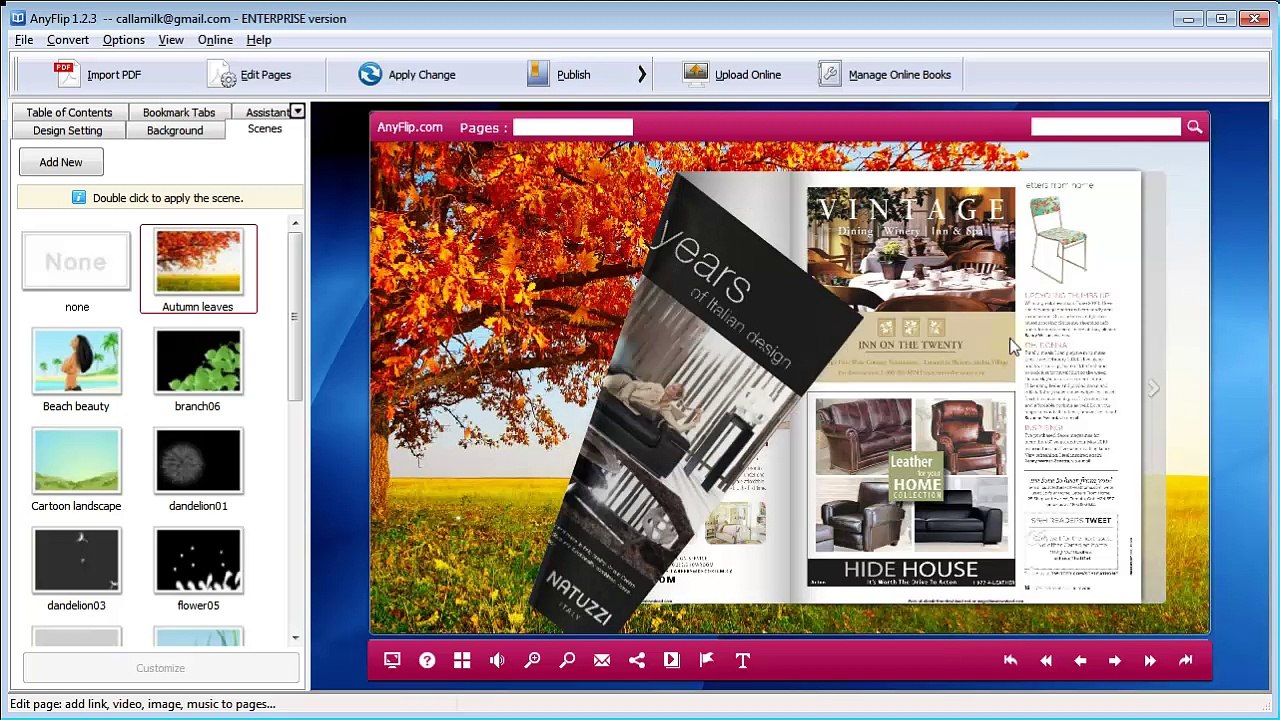Switch to Background tab
Viewport: 1280px width, 720px height.
click(x=175, y=130)
